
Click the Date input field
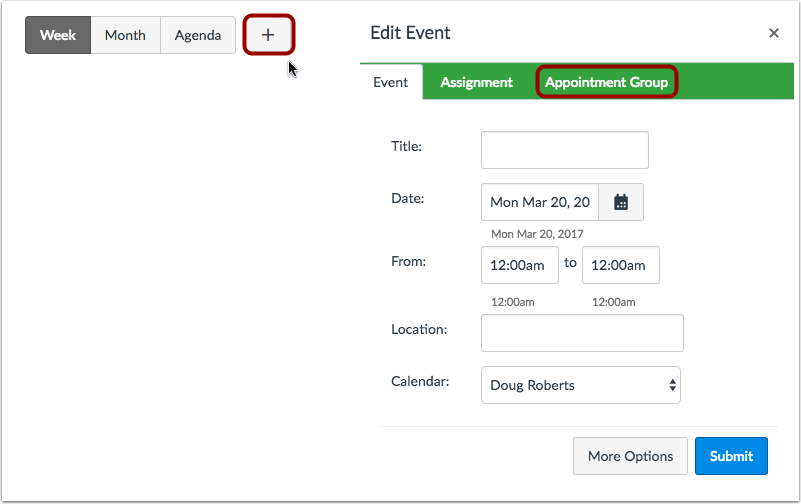pos(540,202)
